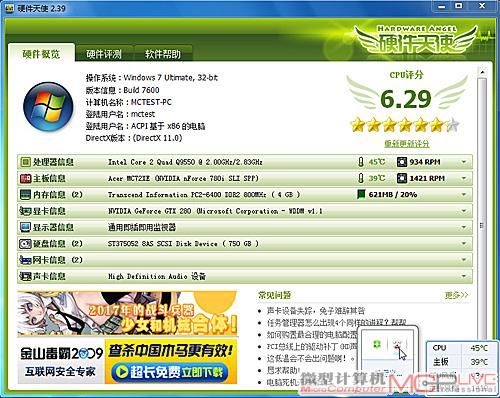Image resolution: width=500 pixels, height=398 pixels.
Task: Expand the processor info row arrow
Action: point(464,162)
